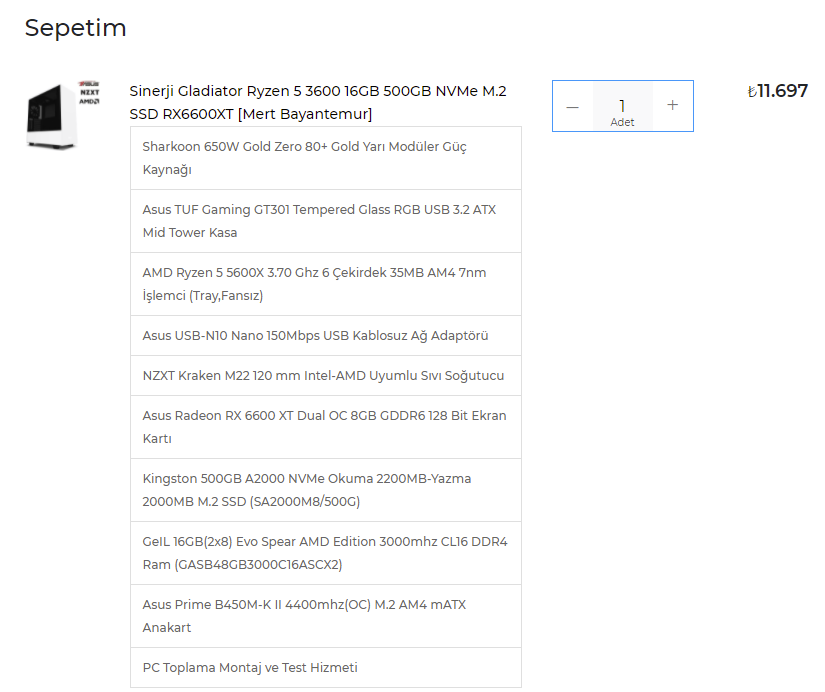Select the Asus Prime B450M-K II motherboard row

326,616
